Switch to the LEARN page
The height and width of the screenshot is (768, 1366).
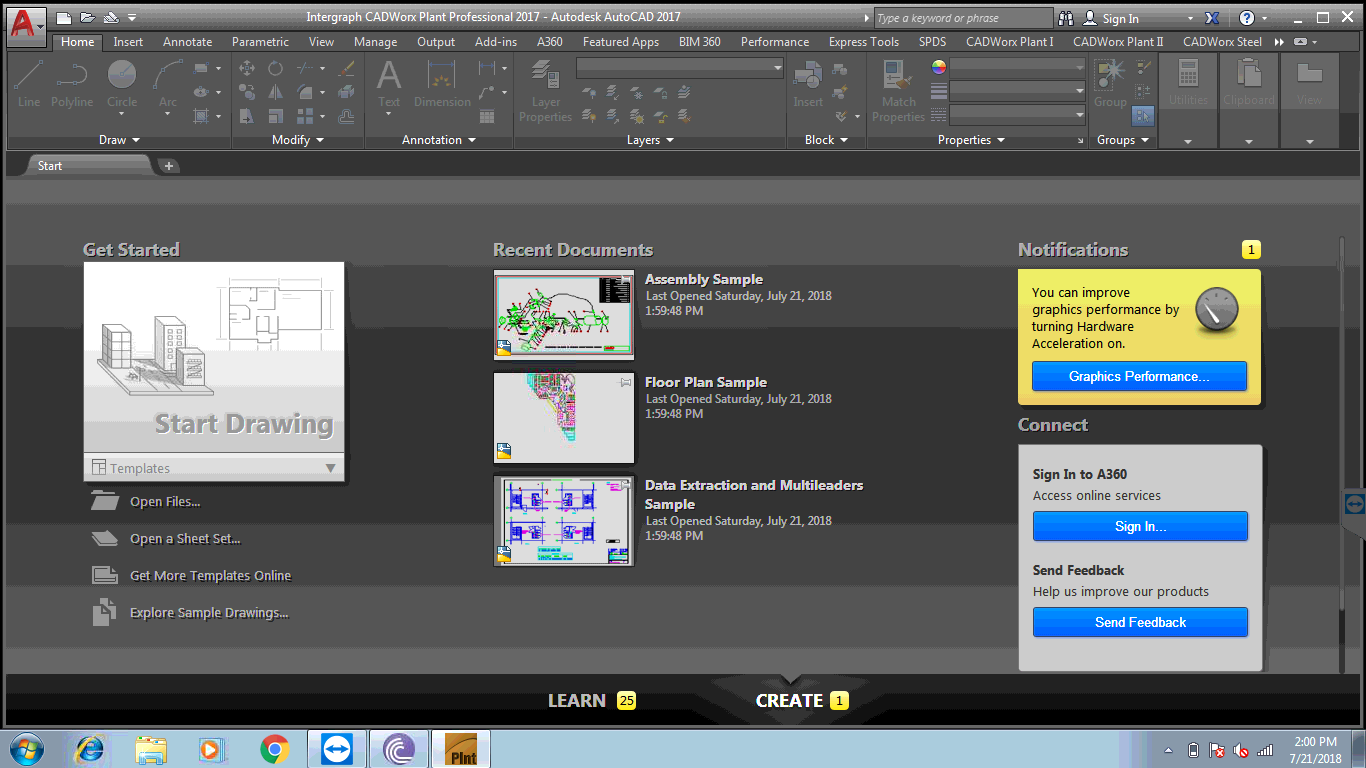(577, 701)
